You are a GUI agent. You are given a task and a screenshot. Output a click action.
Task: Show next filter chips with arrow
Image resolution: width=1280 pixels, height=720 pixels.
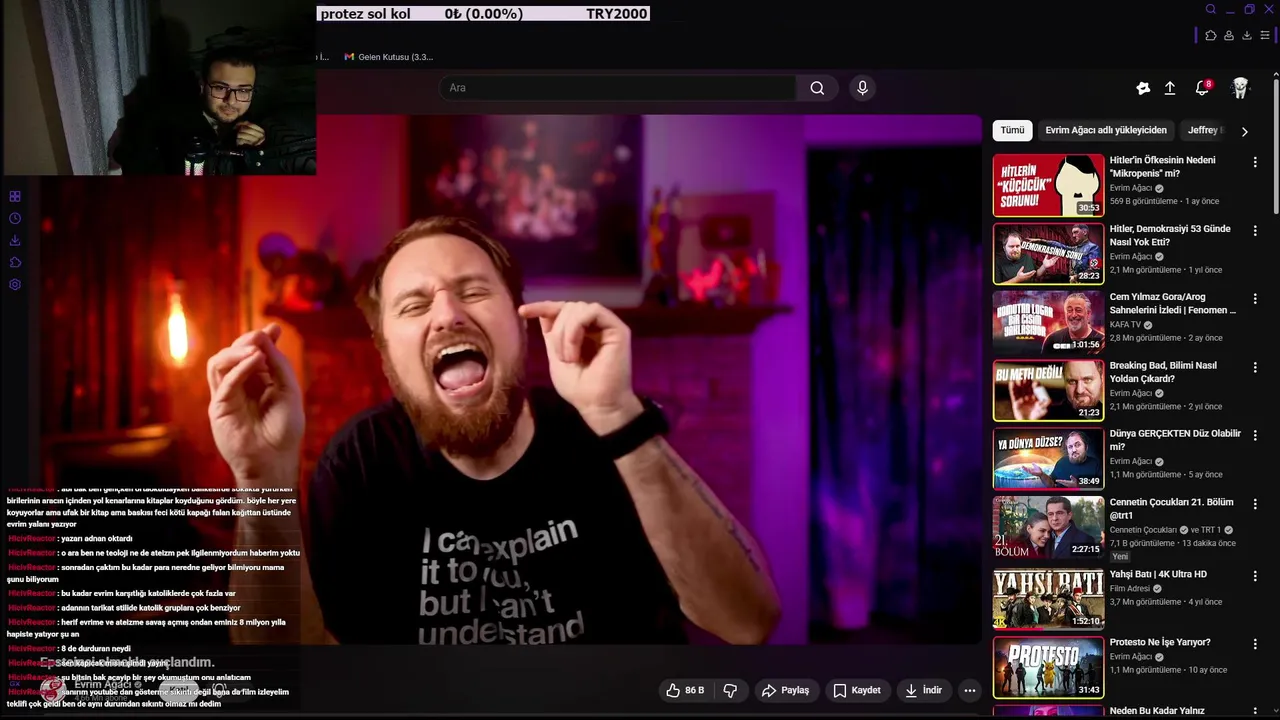tap(1244, 131)
